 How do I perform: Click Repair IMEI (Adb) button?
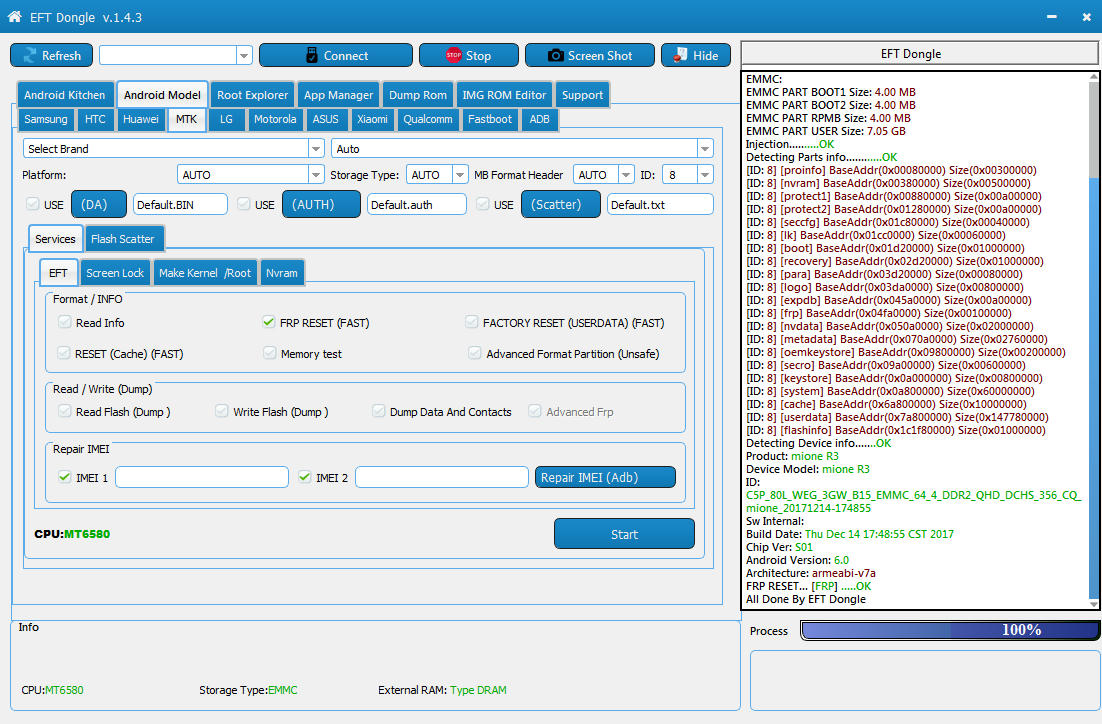pyautogui.click(x=605, y=477)
